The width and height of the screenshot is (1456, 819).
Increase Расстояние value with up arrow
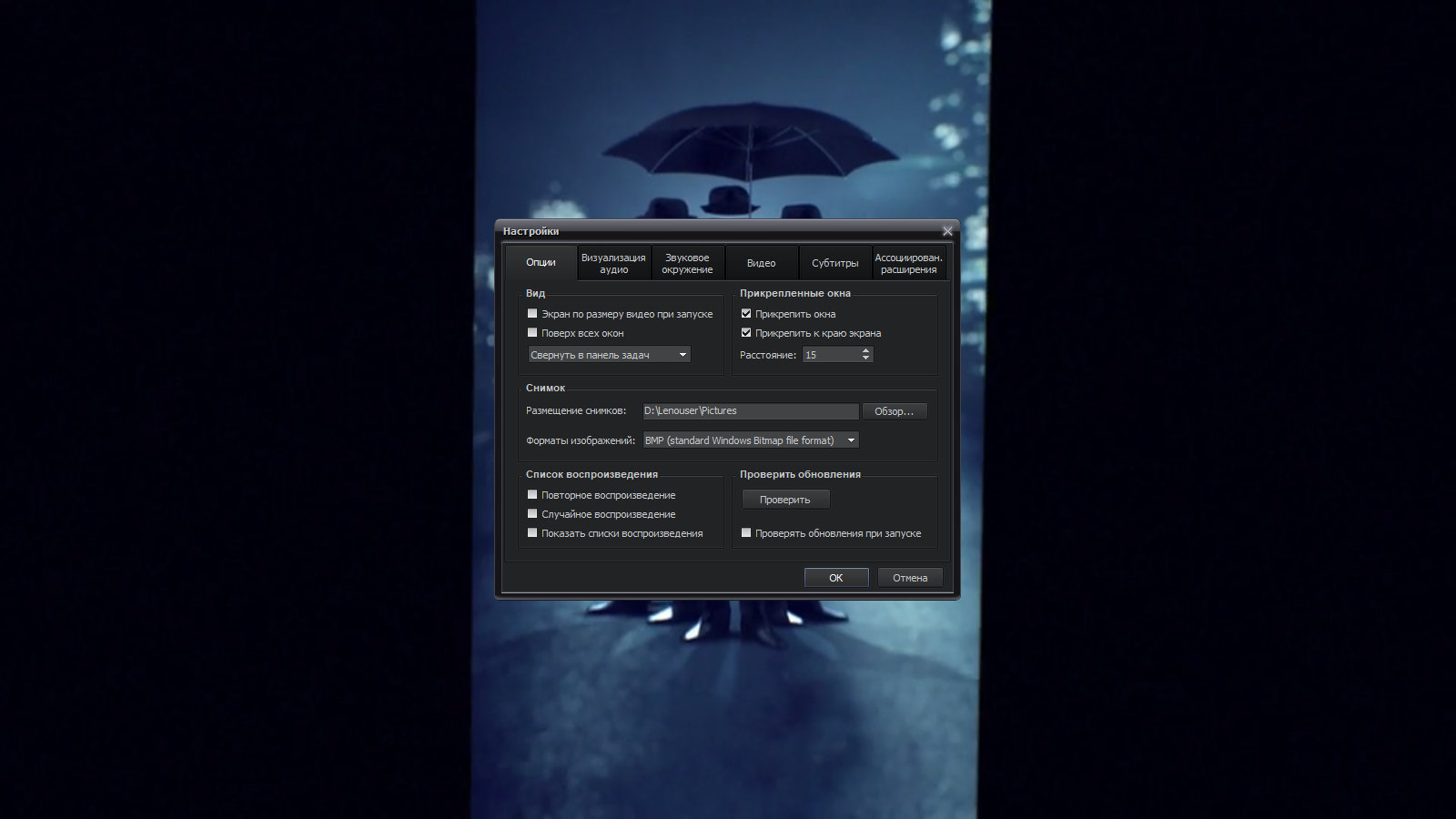click(x=865, y=350)
